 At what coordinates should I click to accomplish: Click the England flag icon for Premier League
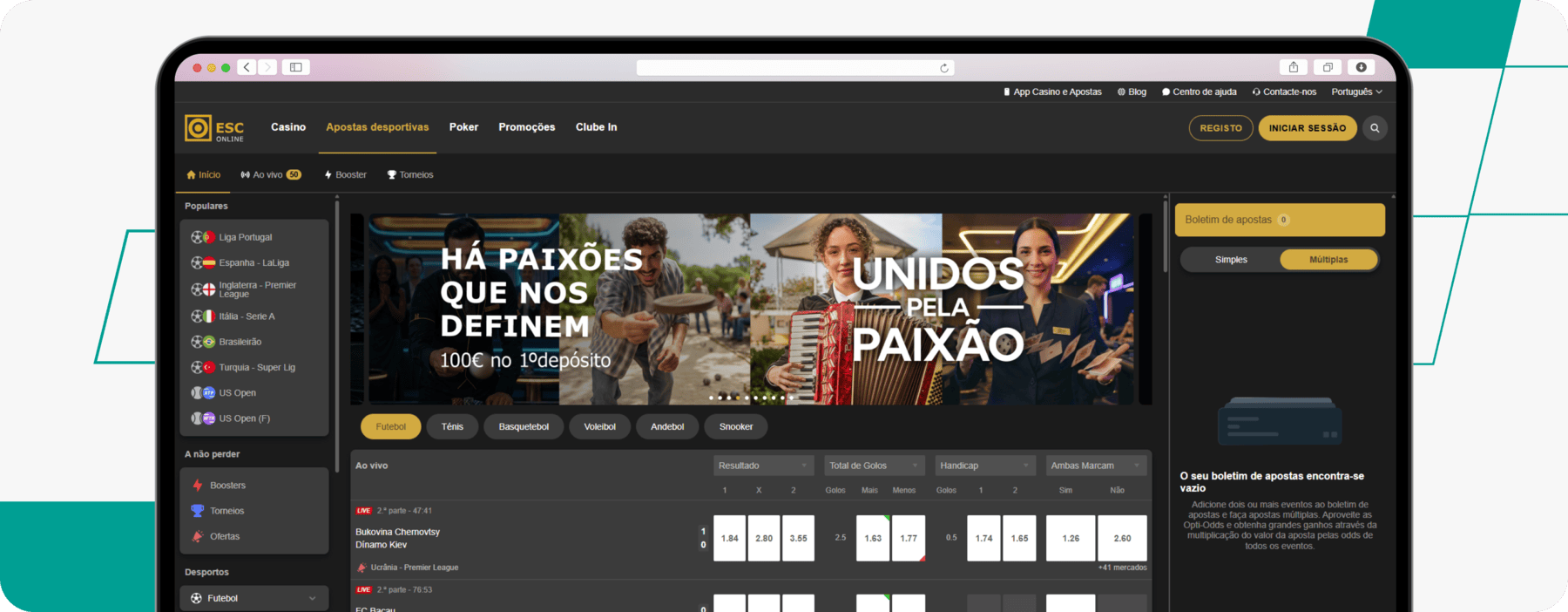[209, 289]
